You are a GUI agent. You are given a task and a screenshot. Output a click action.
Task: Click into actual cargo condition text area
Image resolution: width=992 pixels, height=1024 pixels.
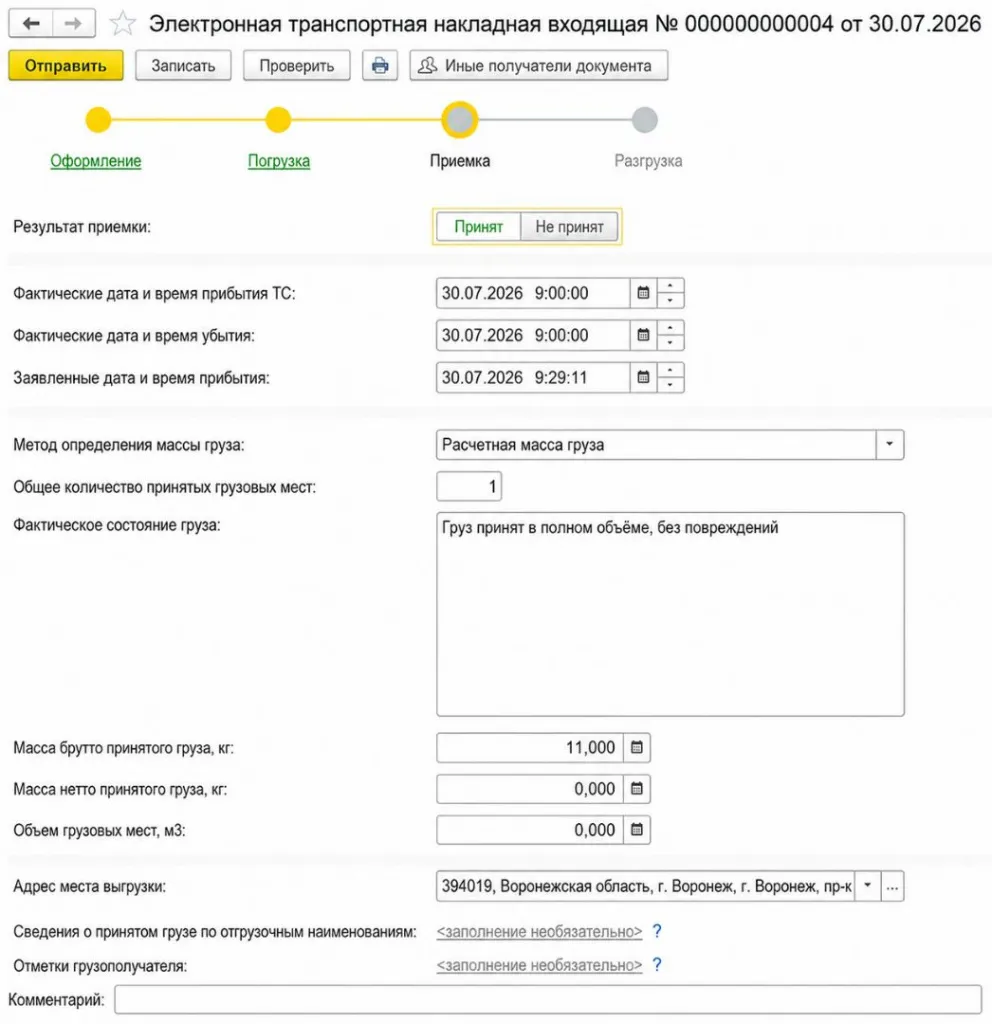[670, 615]
